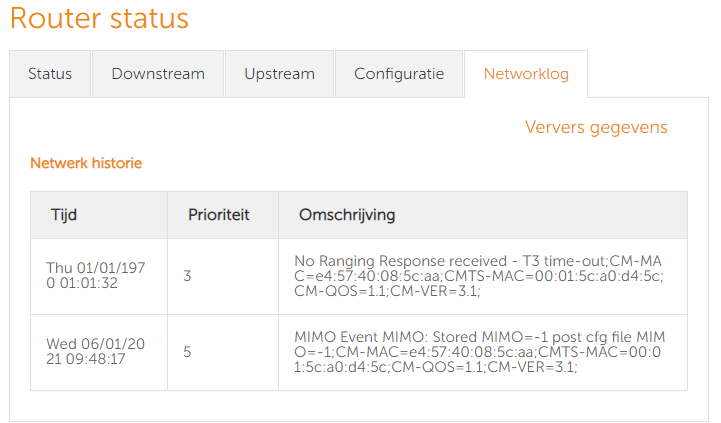Screen dimensions: 721x423
Task: Select the Configuratie tab
Action: [x=398, y=74]
